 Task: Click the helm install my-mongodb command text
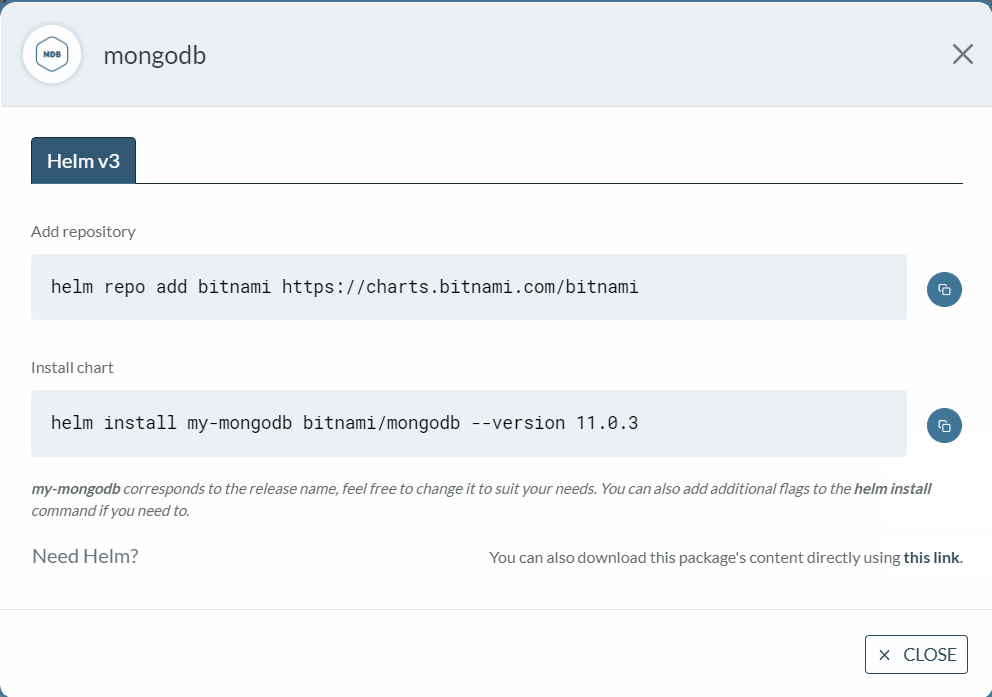pyautogui.click(x=345, y=423)
